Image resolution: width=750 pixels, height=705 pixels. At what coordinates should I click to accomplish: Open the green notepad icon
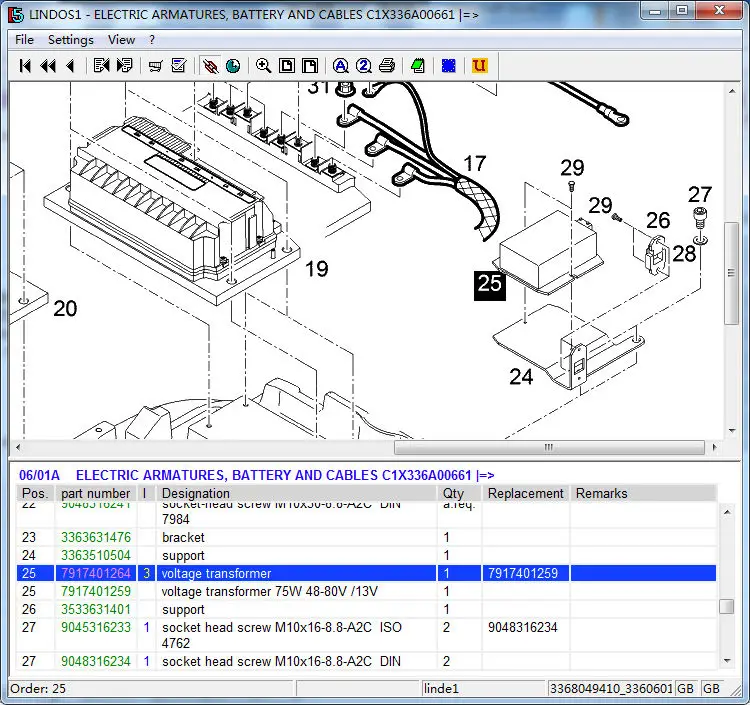tap(418, 66)
